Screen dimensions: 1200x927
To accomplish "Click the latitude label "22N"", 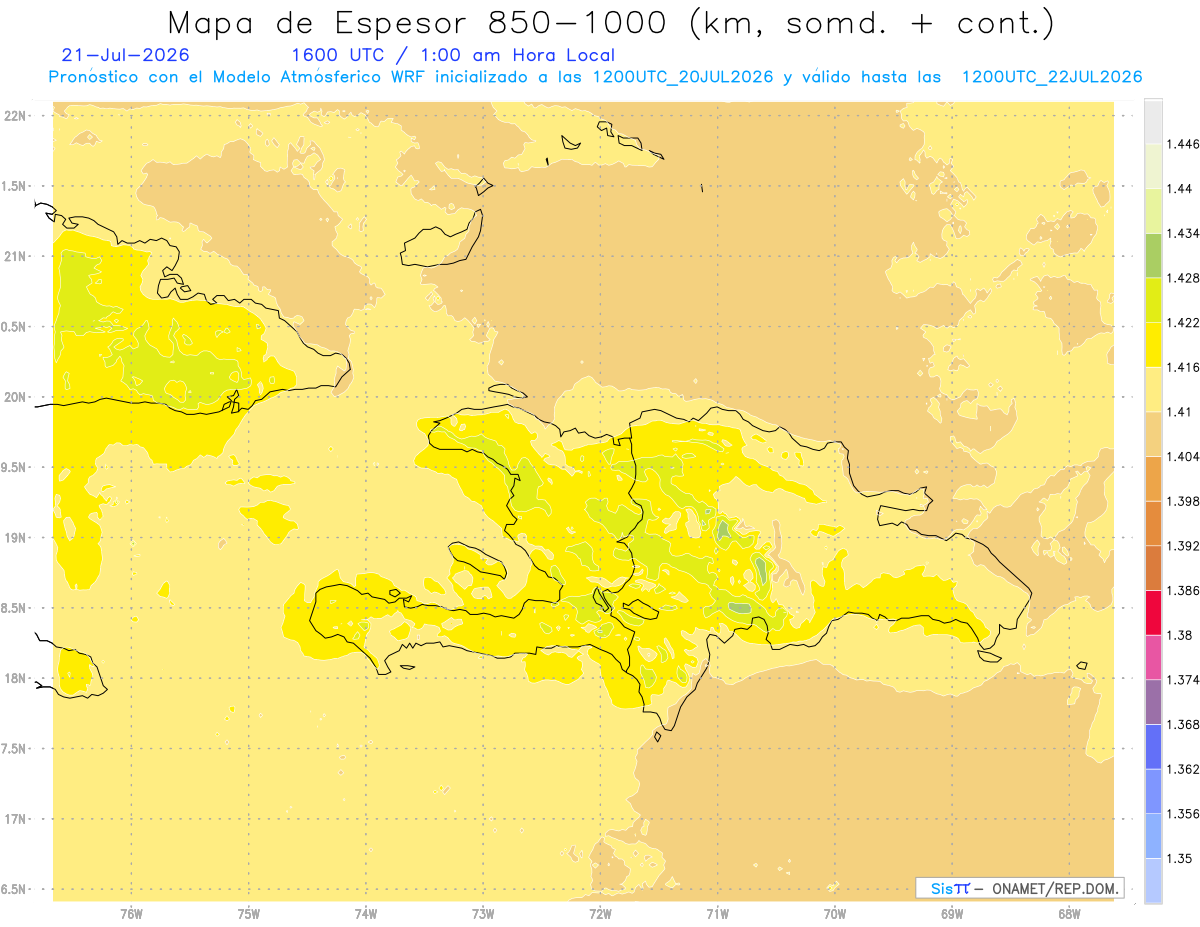I will 17,116.
